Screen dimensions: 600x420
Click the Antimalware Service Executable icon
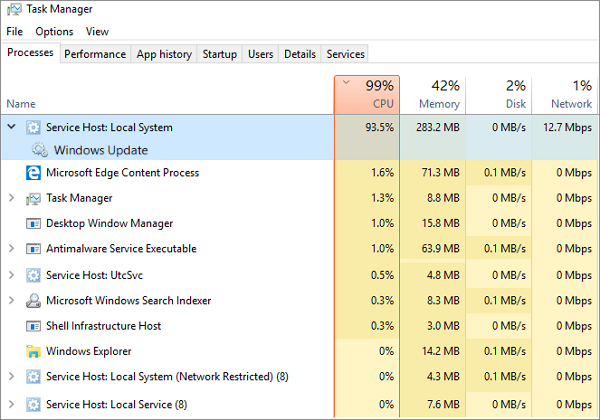(33, 249)
